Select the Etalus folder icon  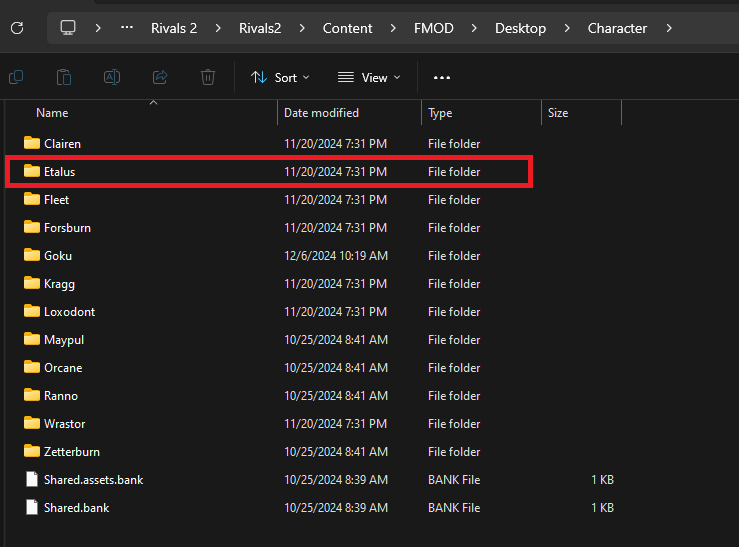coord(32,171)
